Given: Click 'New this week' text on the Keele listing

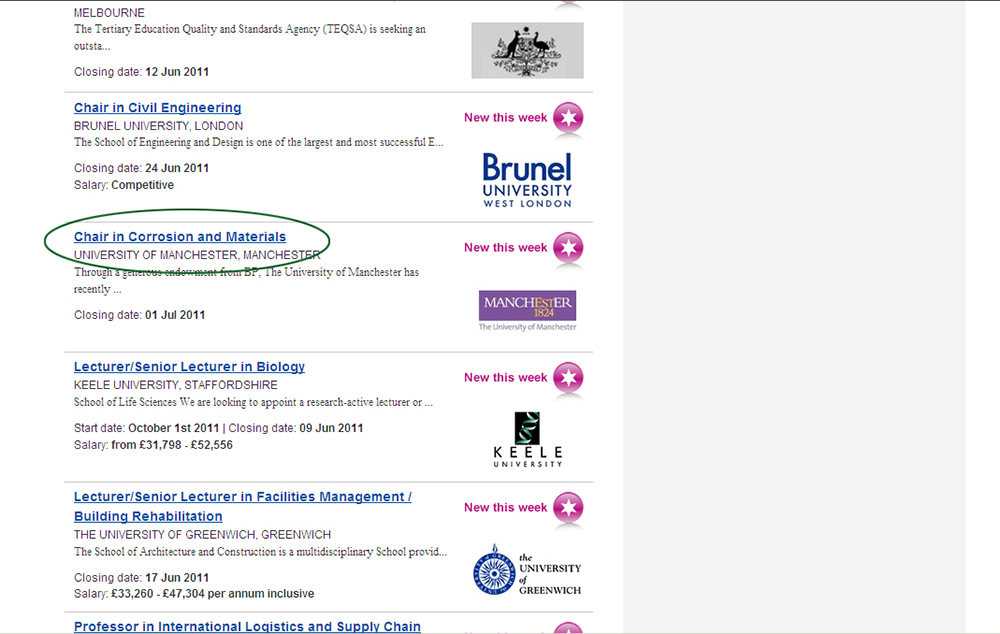Looking at the screenshot, I should pyautogui.click(x=505, y=378).
